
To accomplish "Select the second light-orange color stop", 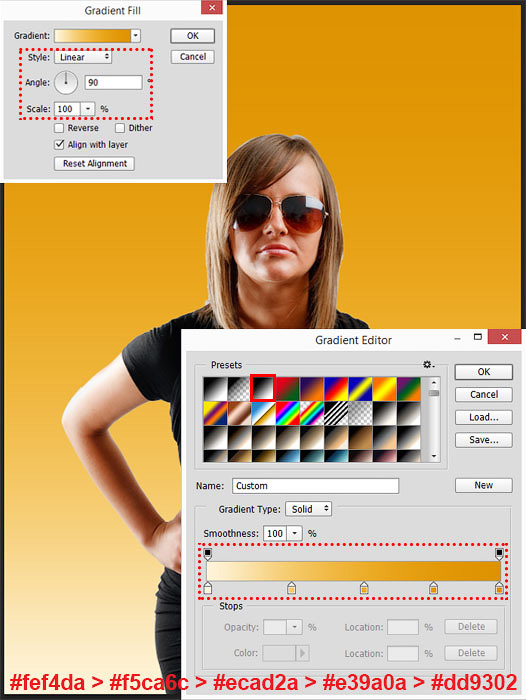I will [291, 588].
